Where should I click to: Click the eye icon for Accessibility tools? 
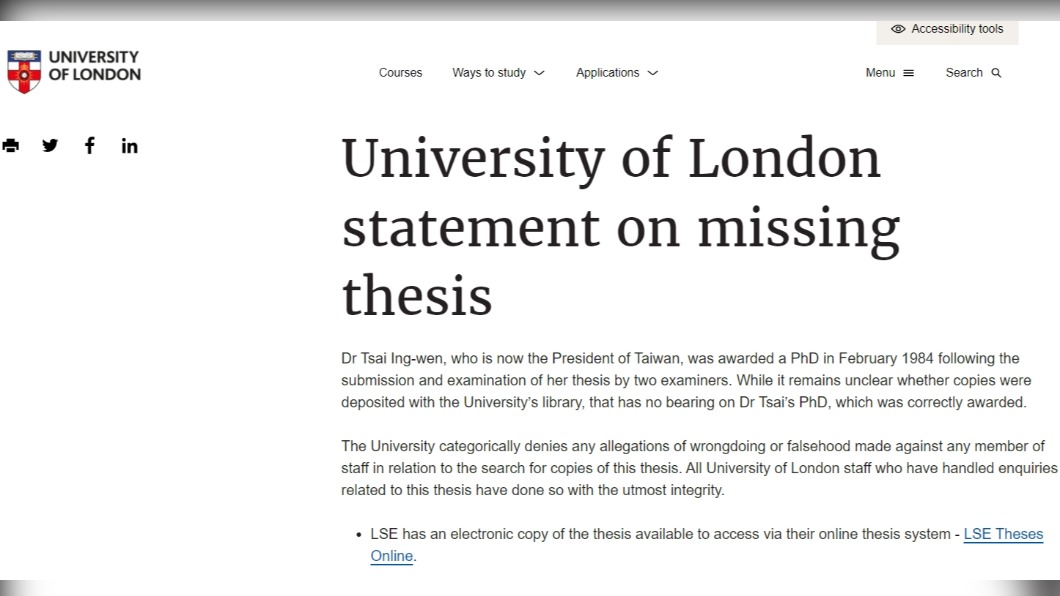pos(898,29)
